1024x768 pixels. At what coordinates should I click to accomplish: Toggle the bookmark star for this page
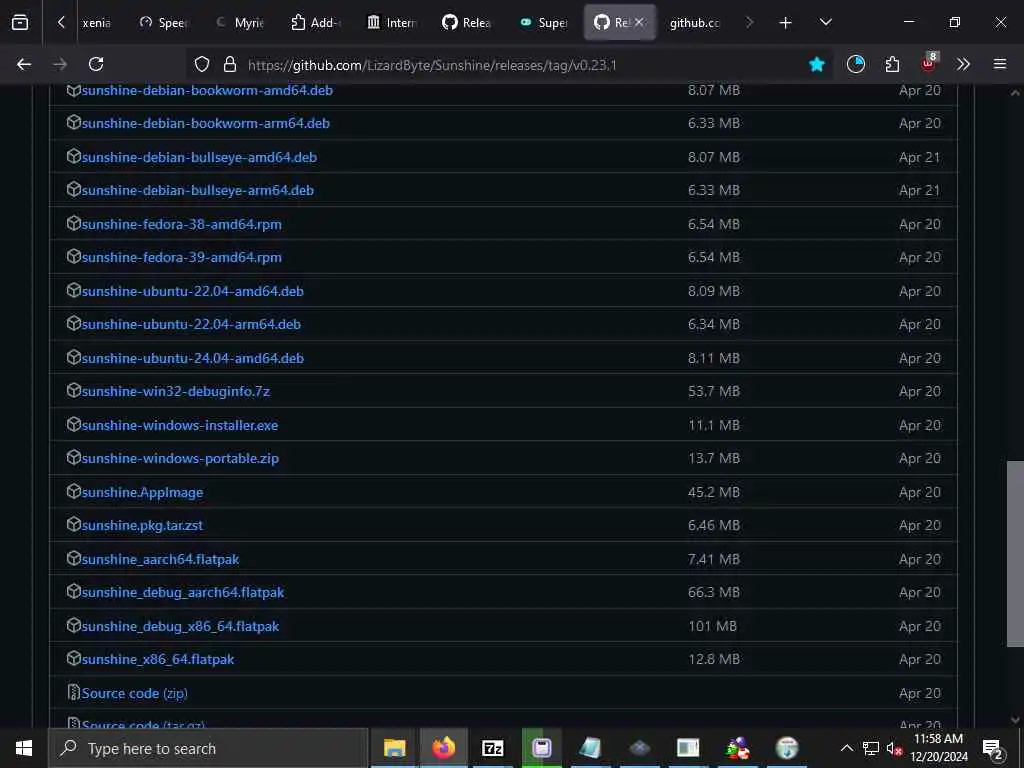tap(816, 65)
